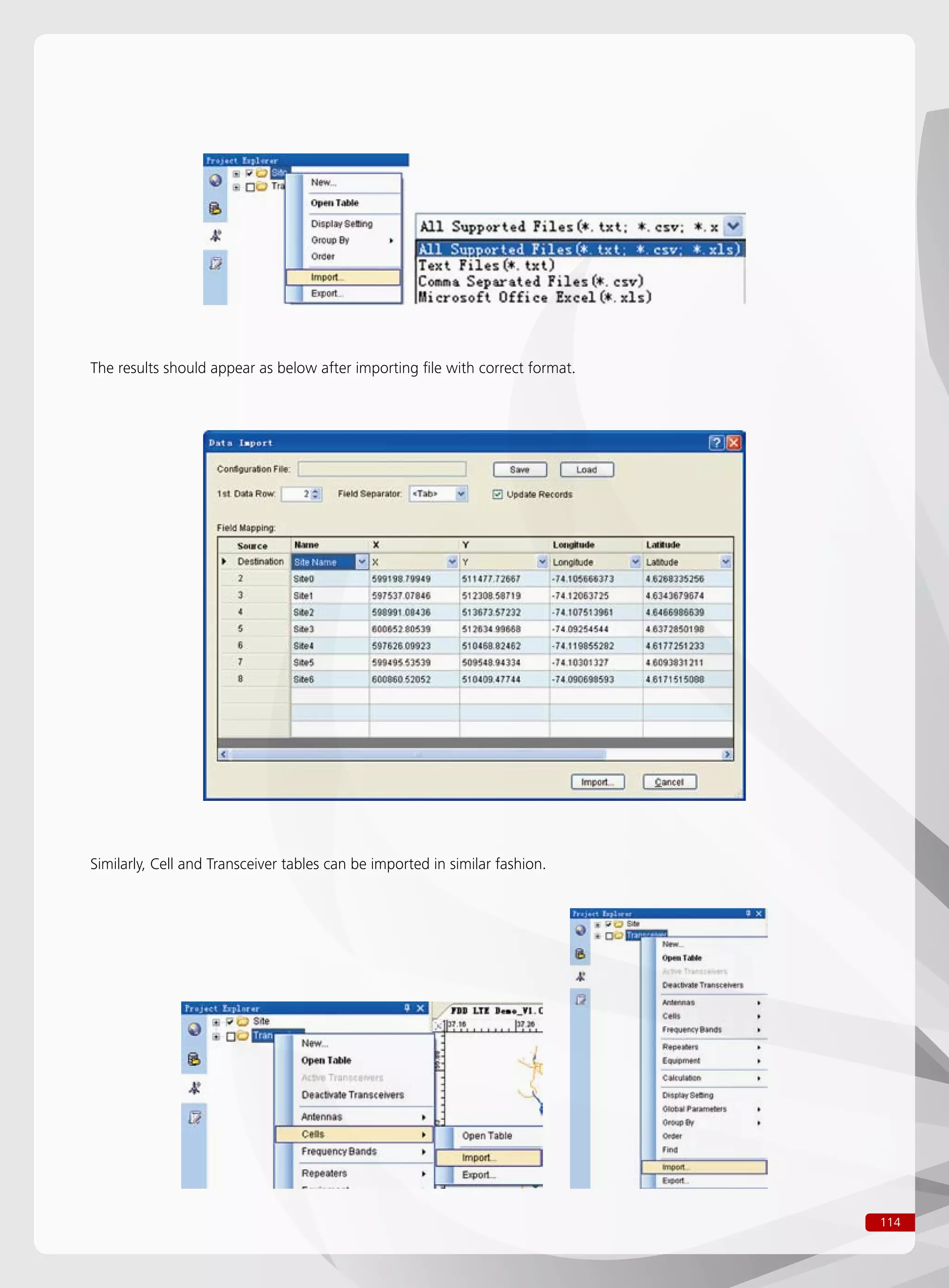949x1288 pixels.
Task: Click the Import... button in Data Import dialog
Action: [x=597, y=782]
